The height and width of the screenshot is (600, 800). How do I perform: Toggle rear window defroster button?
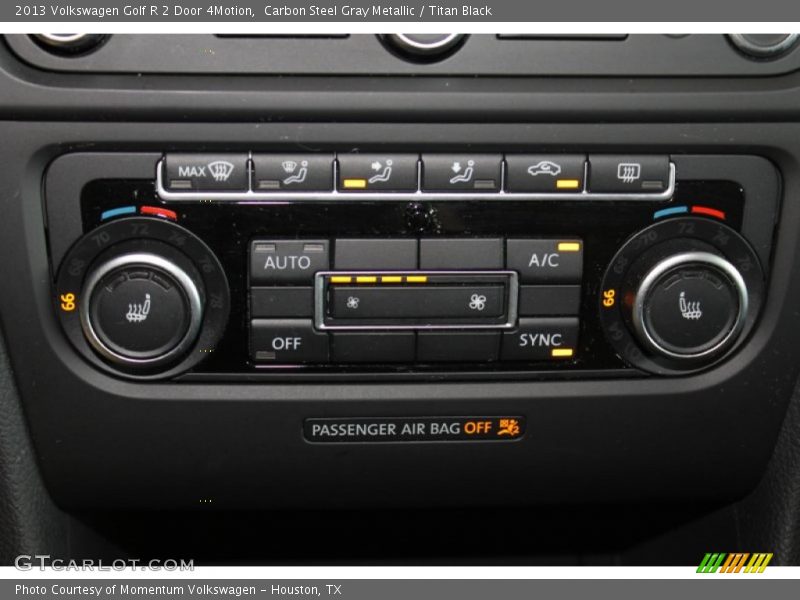coord(629,173)
